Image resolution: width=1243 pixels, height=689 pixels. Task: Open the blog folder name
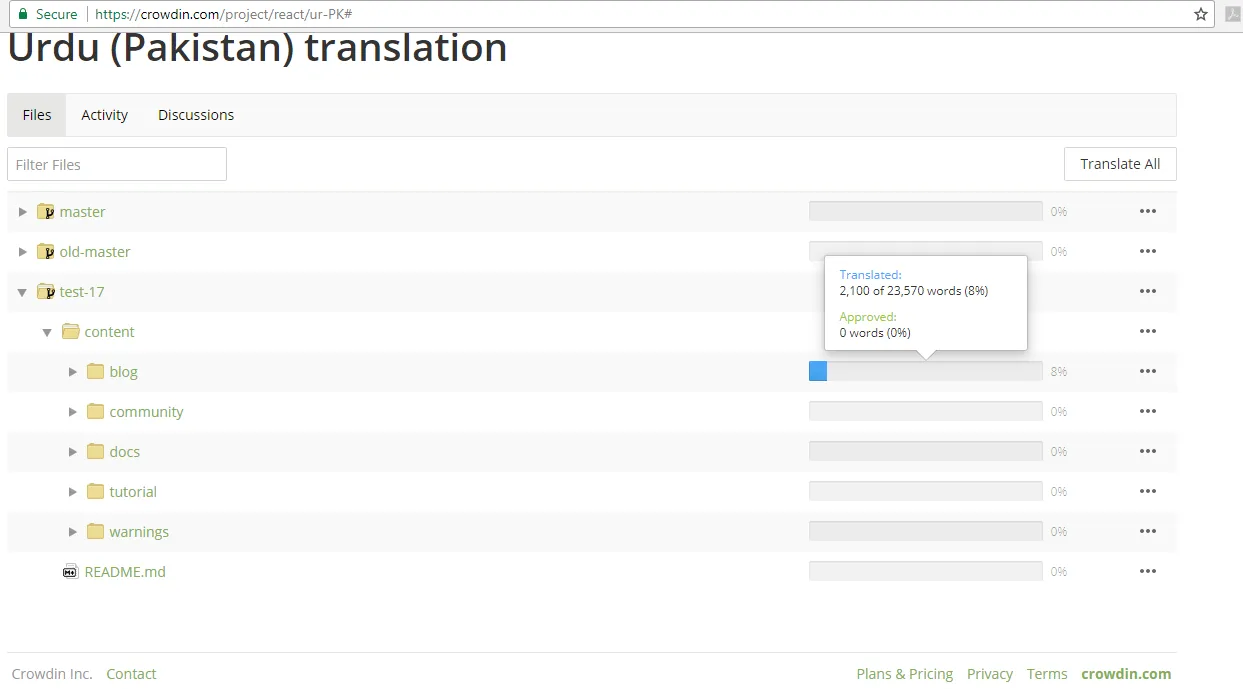(124, 372)
